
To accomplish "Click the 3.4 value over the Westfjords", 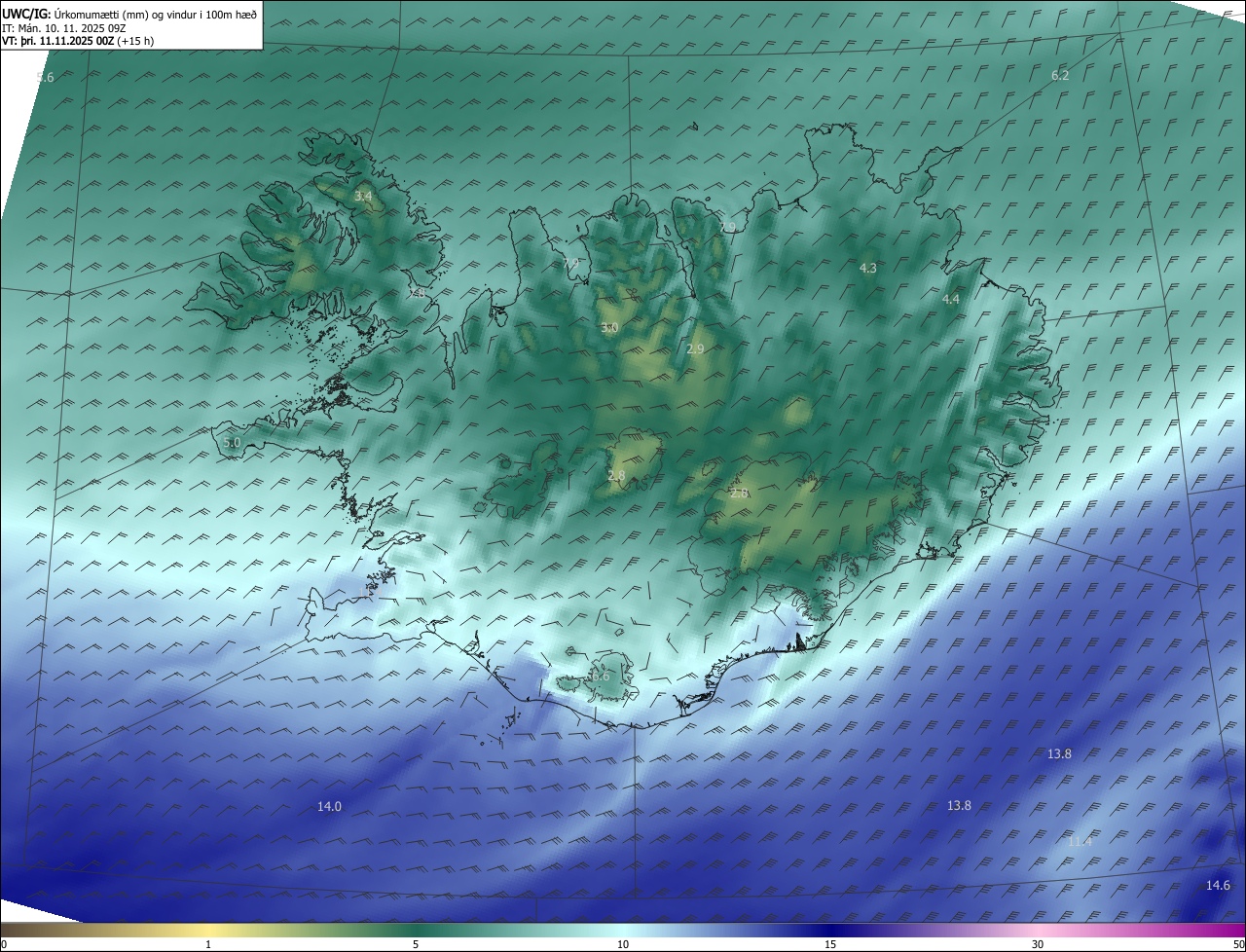I will (x=363, y=197).
